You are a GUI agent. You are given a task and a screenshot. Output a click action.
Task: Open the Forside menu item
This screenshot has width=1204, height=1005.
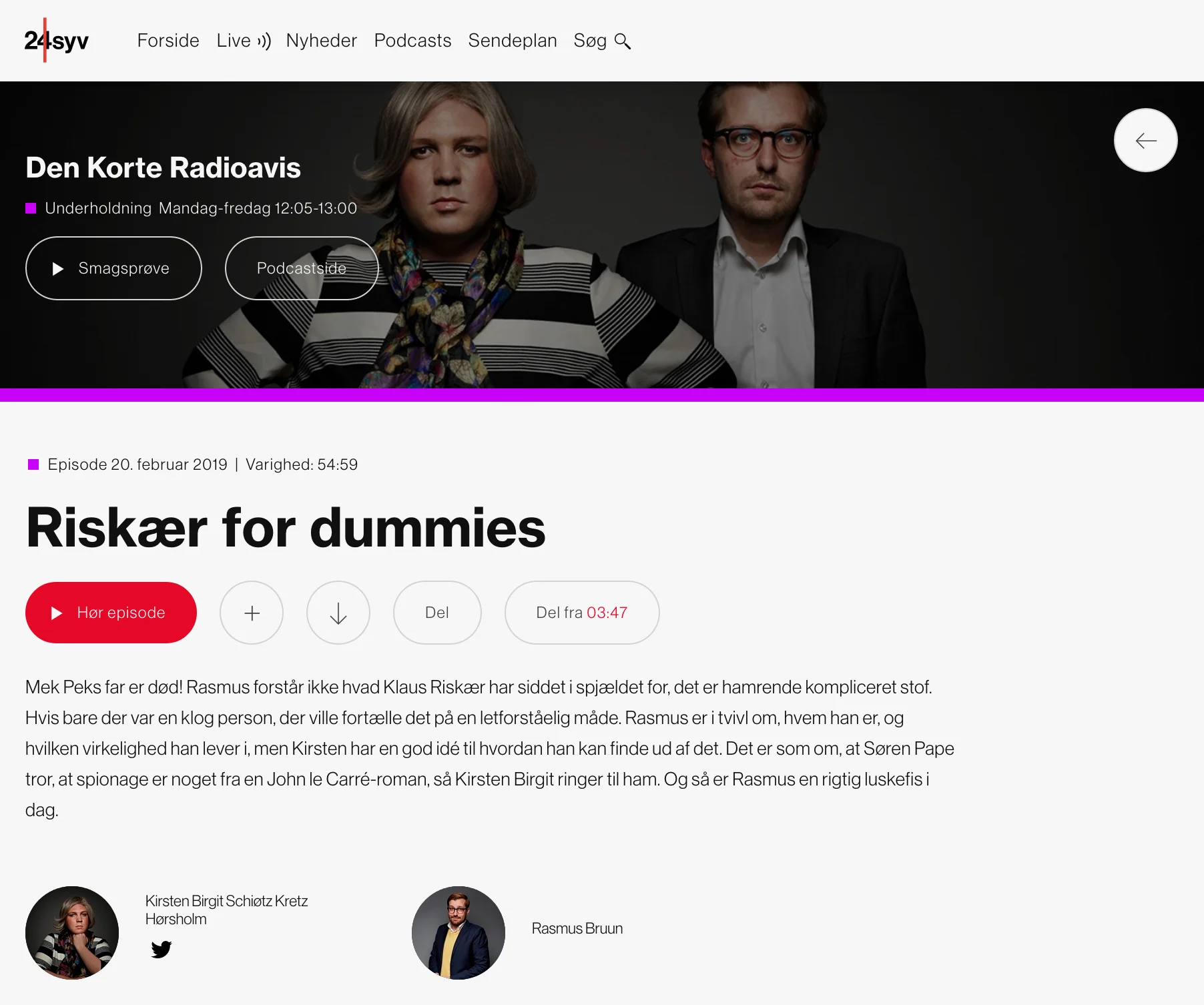click(168, 41)
